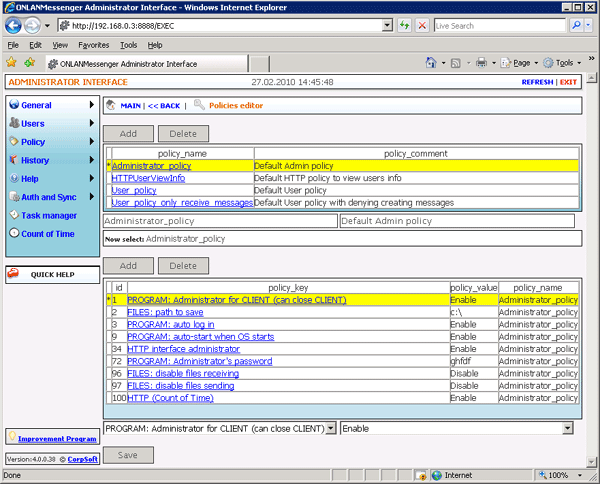
Task: Open the View menu
Action: tap(60, 45)
